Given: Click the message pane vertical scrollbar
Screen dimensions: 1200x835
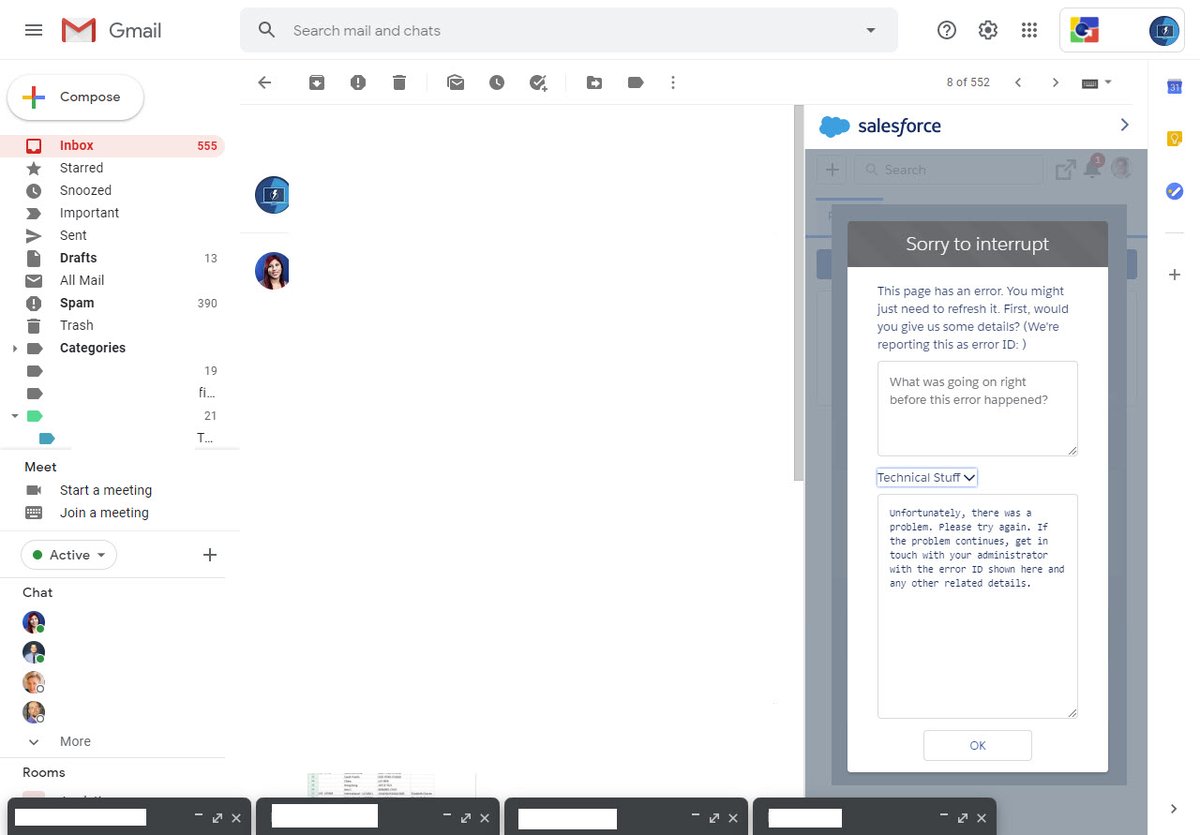Looking at the screenshot, I should 797,292.
